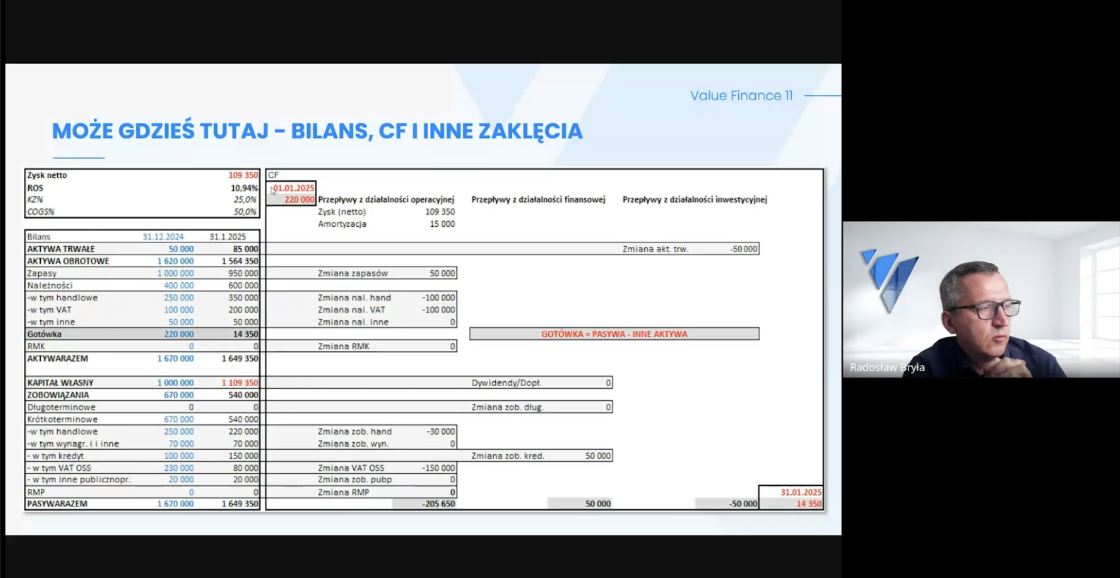Click the 31.01.2025 closing date cell
The width and height of the screenshot is (1120, 578).
(x=799, y=492)
